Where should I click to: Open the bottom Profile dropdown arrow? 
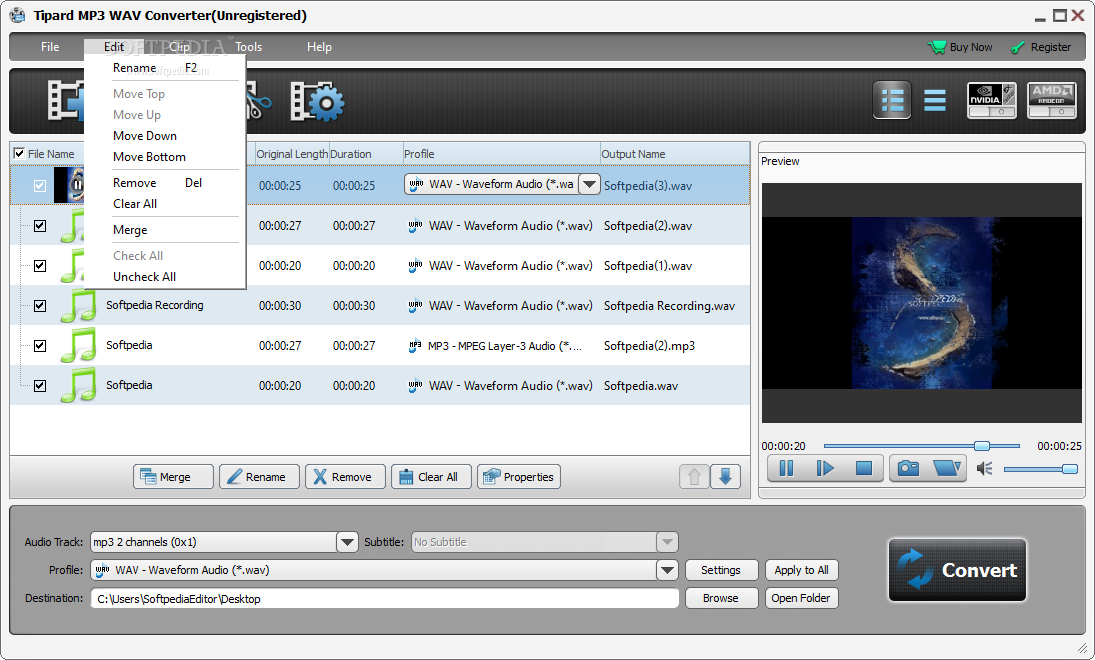tap(667, 570)
